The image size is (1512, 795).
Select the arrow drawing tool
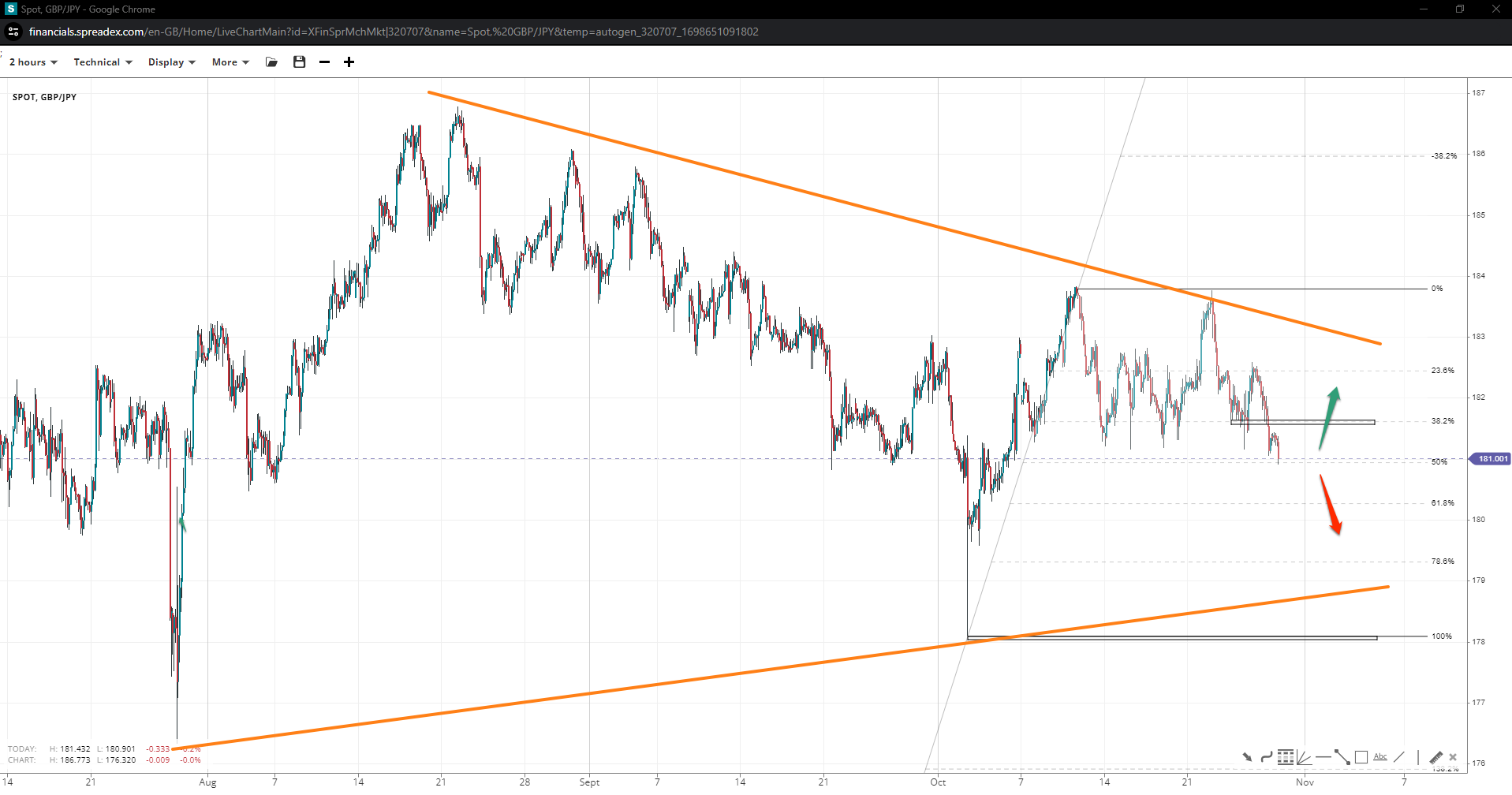point(1247,757)
